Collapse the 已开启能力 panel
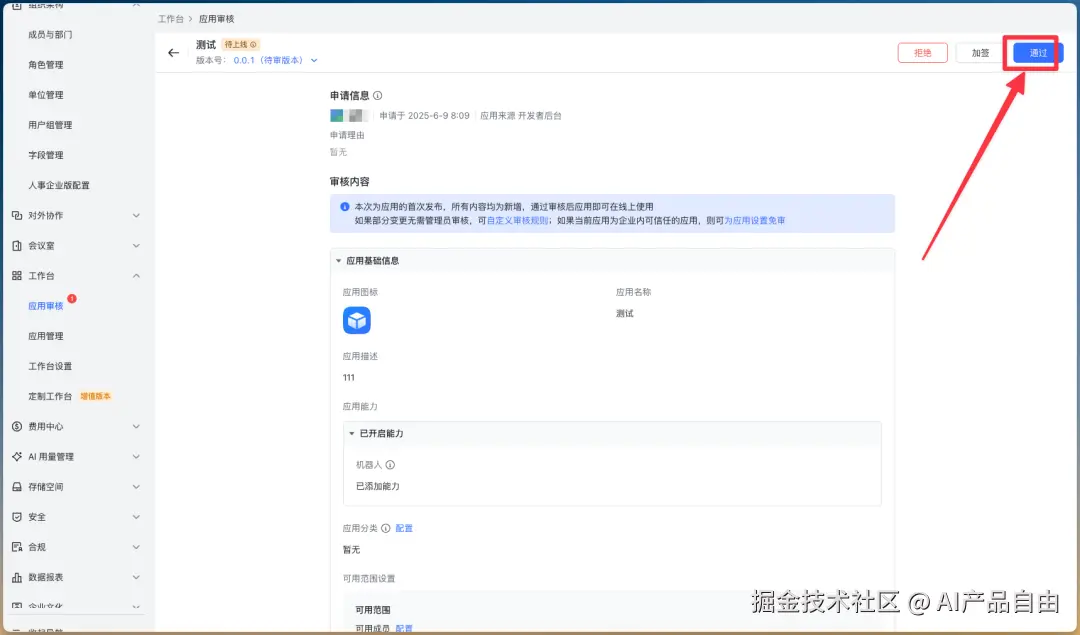Viewport: 1080px width, 635px height. pos(351,433)
